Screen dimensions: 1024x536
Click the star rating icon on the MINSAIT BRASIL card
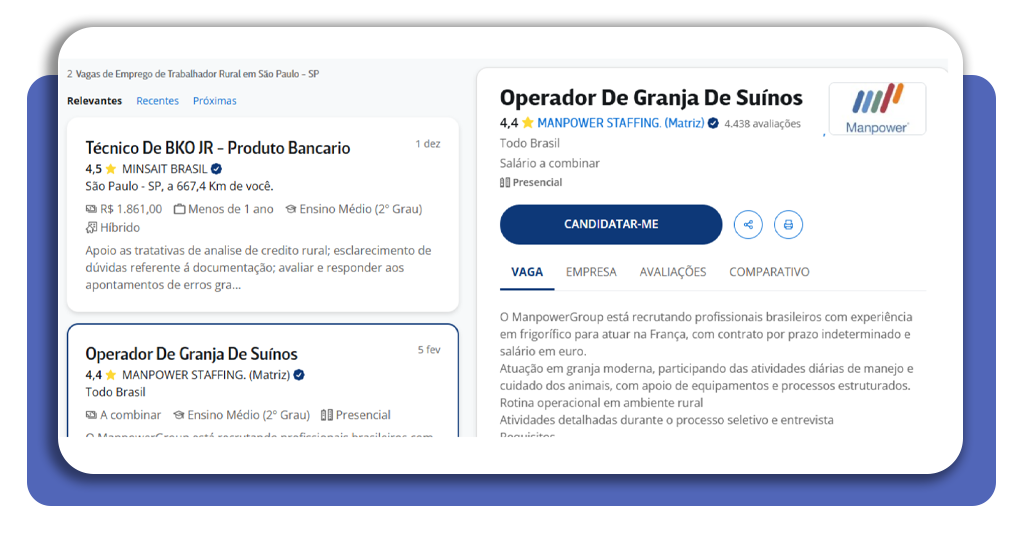tap(110, 169)
